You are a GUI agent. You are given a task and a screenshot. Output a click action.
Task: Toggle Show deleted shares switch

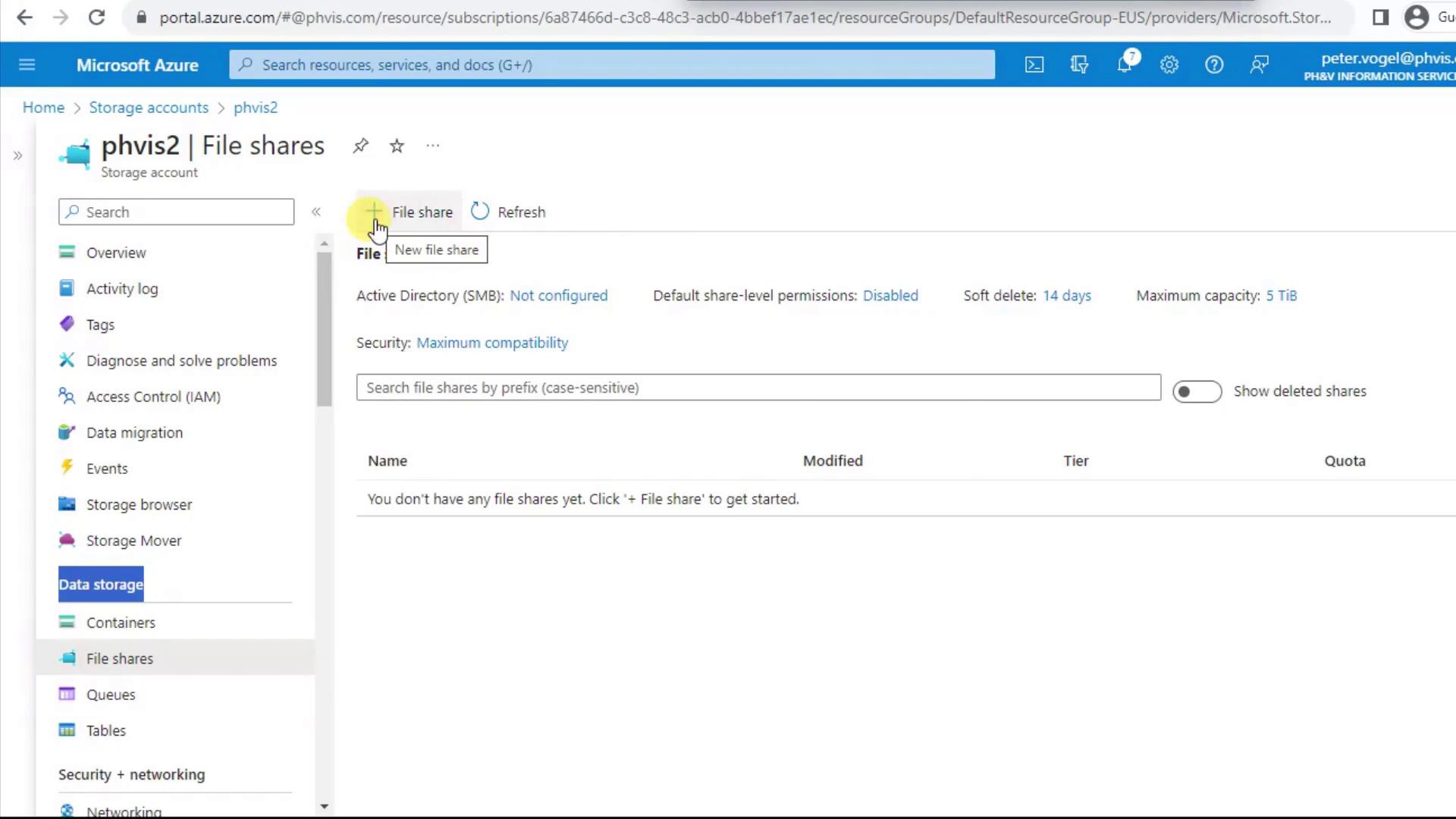tap(1197, 391)
